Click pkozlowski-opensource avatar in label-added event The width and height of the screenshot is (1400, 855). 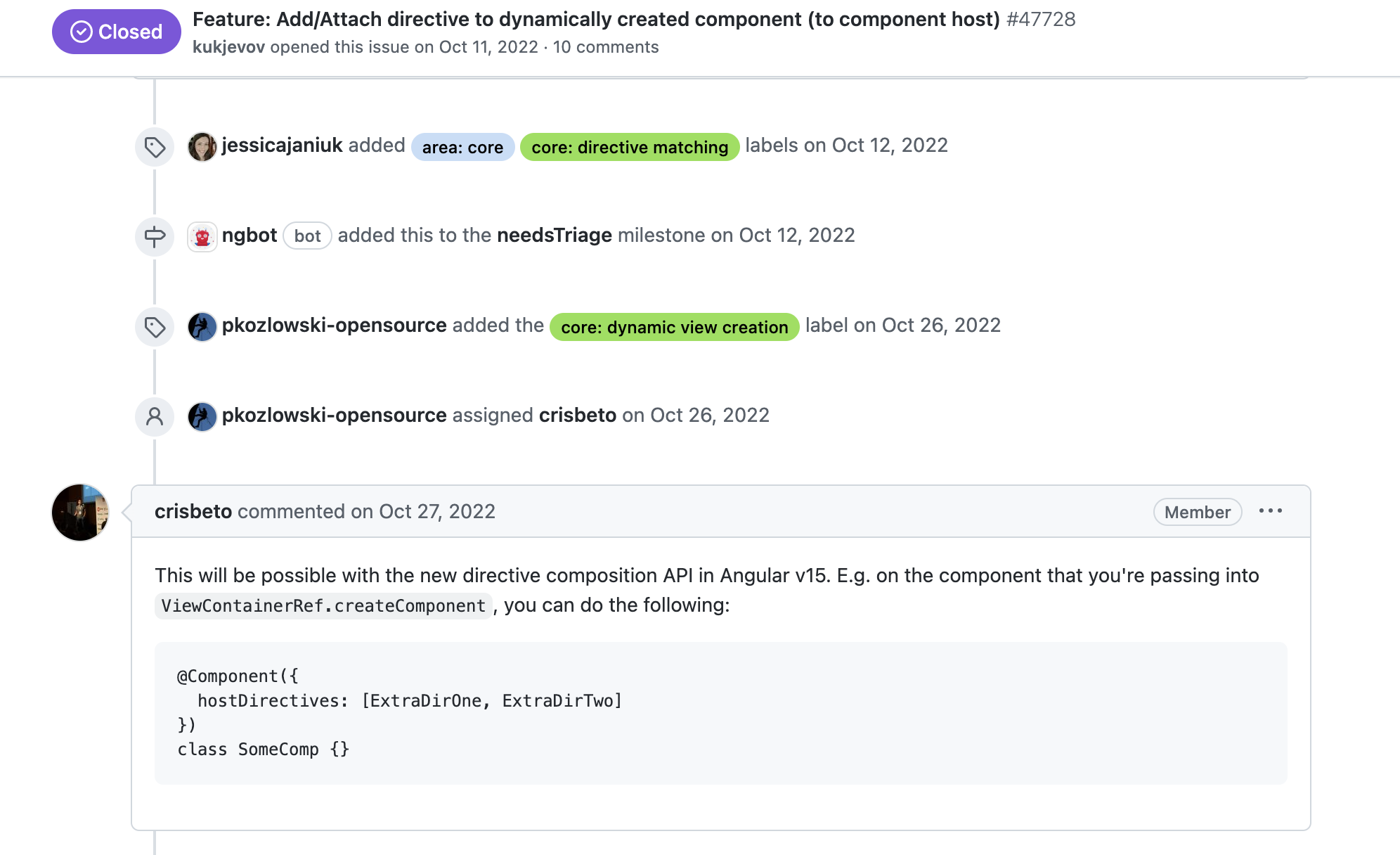pyautogui.click(x=202, y=327)
